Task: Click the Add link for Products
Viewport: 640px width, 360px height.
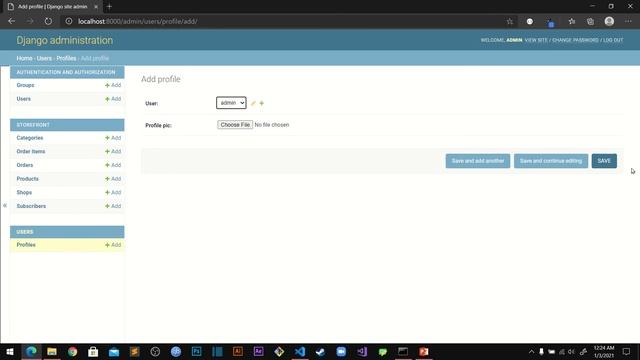Action: coord(113,179)
